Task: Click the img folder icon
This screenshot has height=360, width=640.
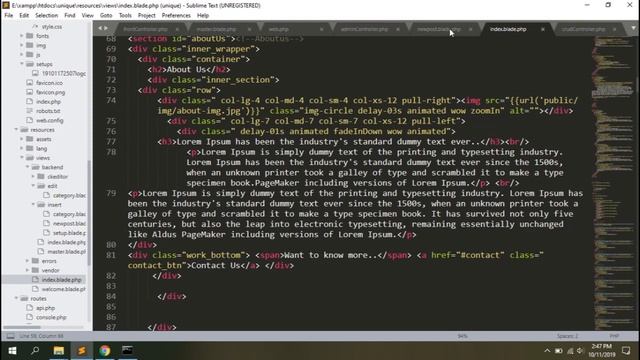Action: point(29,45)
